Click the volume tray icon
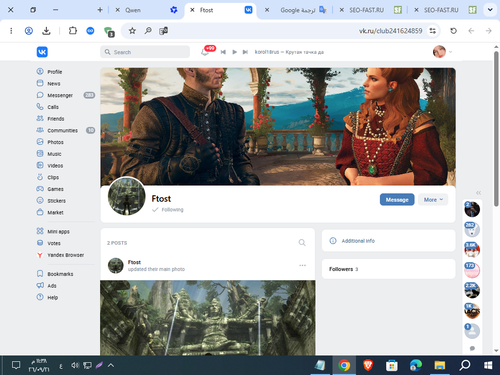 pyautogui.click(x=75, y=365)
